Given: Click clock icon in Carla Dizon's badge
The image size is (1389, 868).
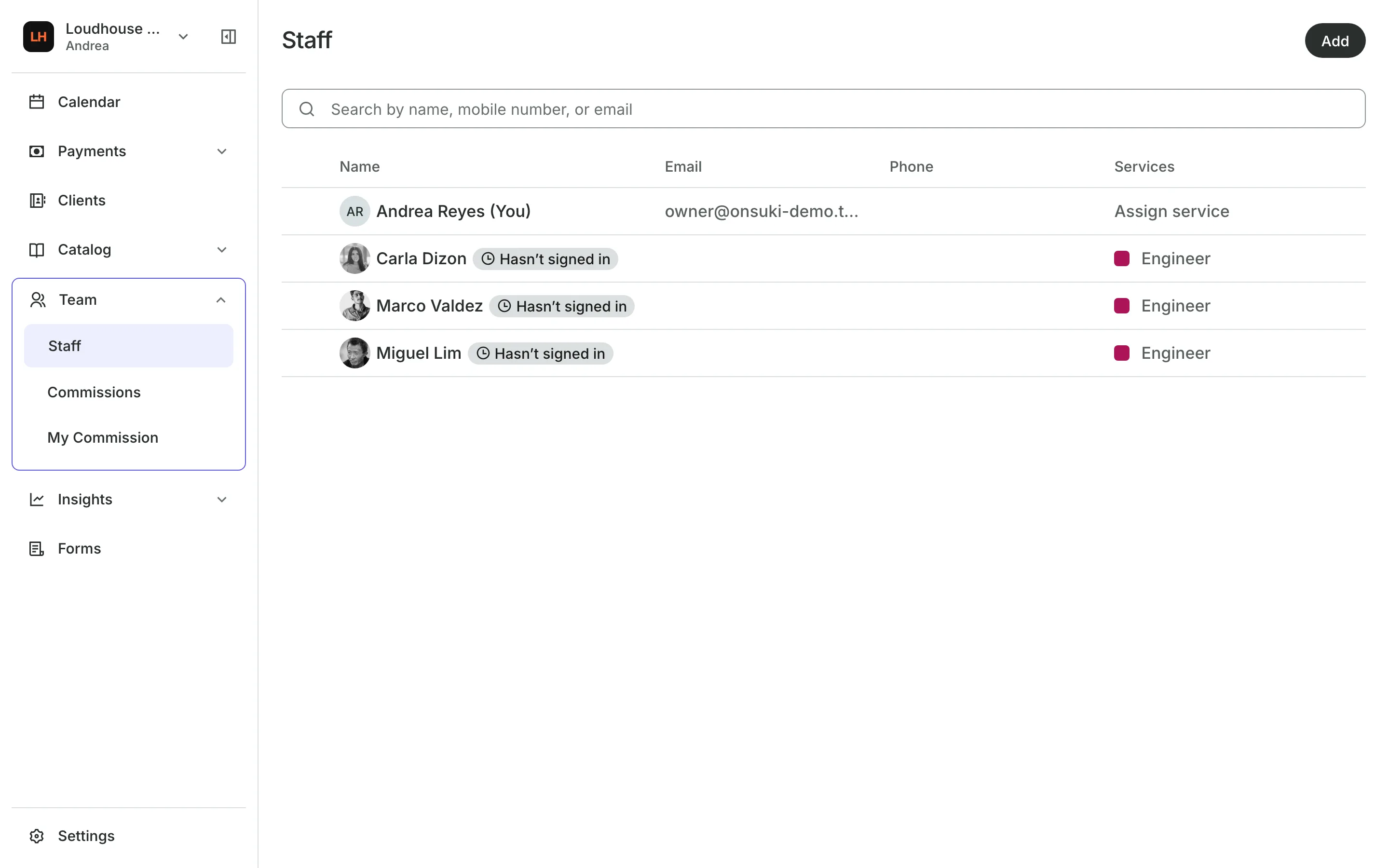Looking at the screenshot, I should tap(488, 259).
